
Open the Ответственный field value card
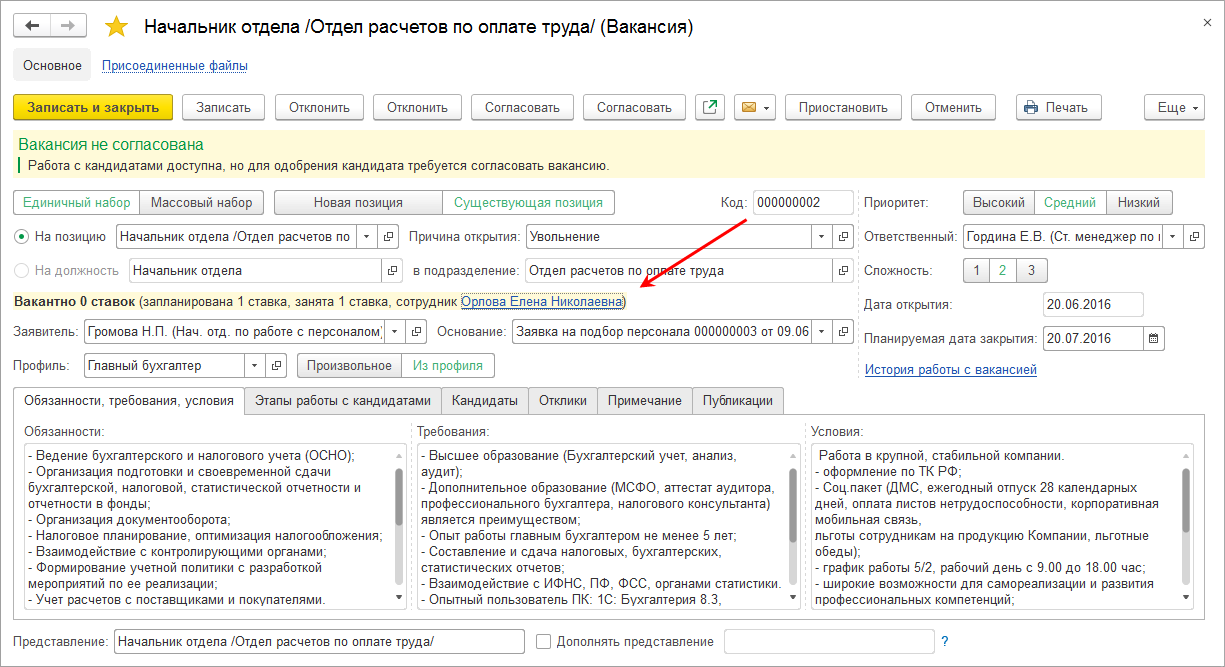click(x=1194, y=237)
